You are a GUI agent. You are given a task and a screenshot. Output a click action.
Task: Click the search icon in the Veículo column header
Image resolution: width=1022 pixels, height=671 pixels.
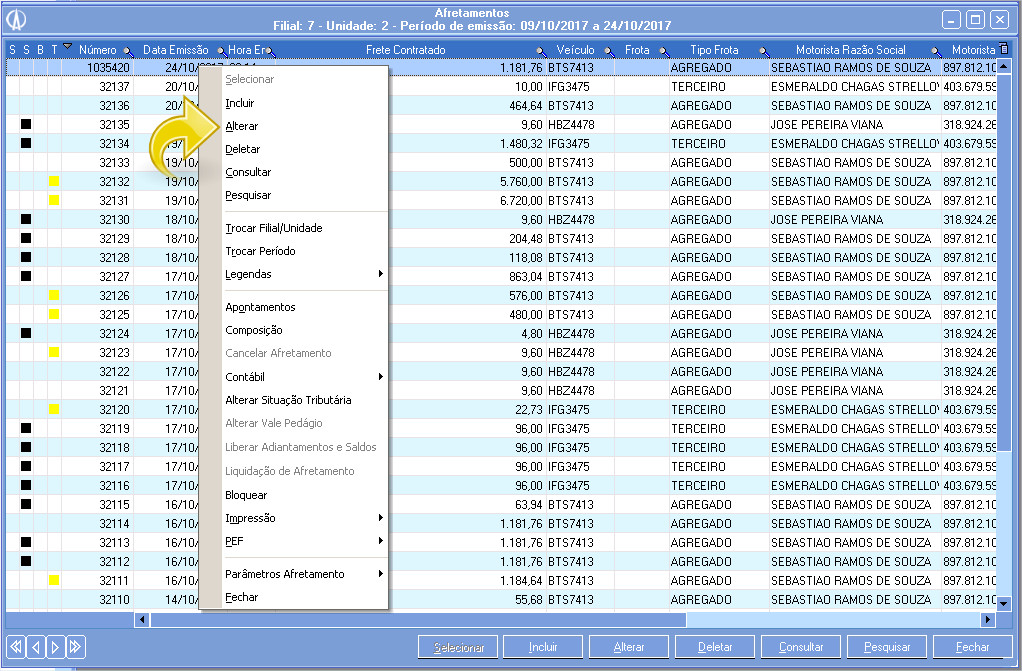click(608, 50)
